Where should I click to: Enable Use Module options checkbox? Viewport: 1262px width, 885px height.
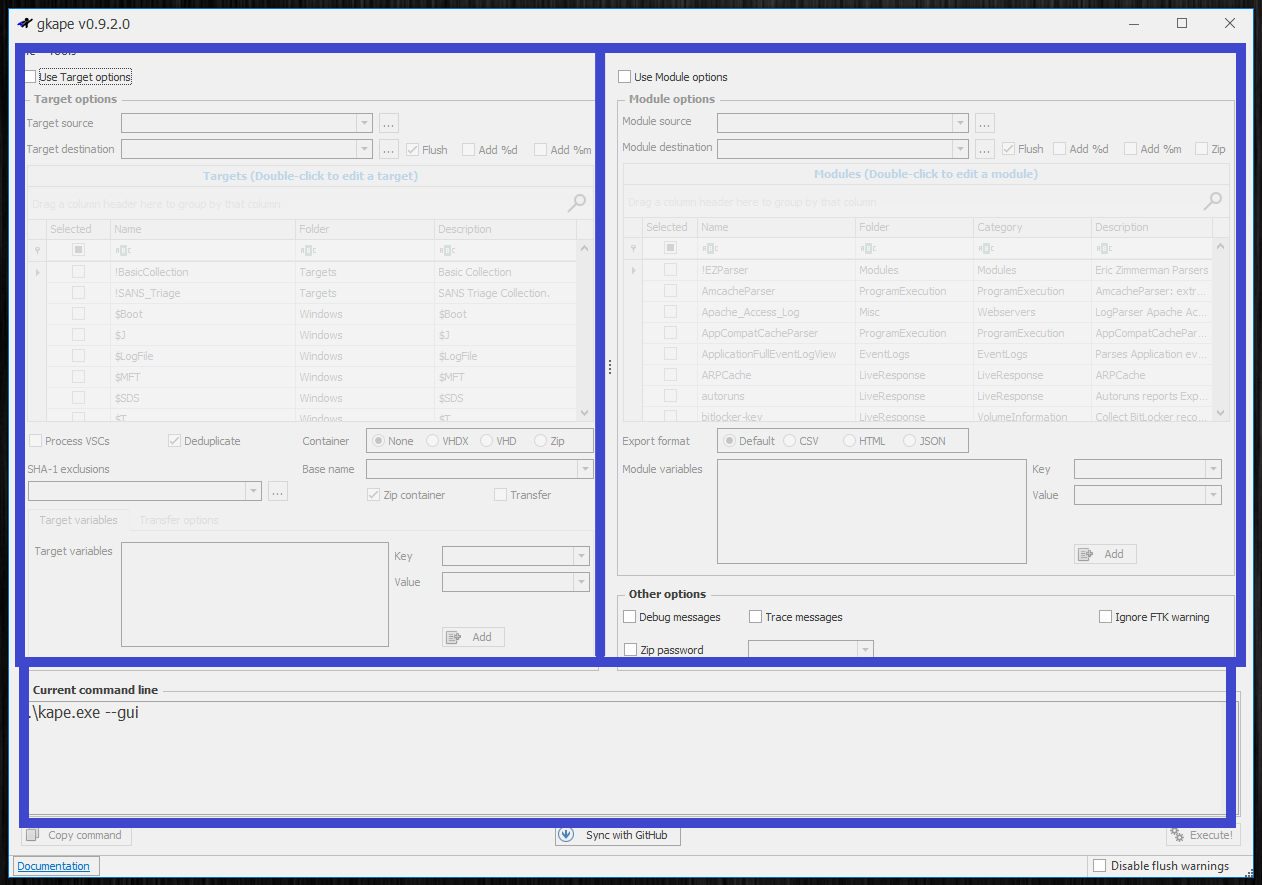coord(624,77)
